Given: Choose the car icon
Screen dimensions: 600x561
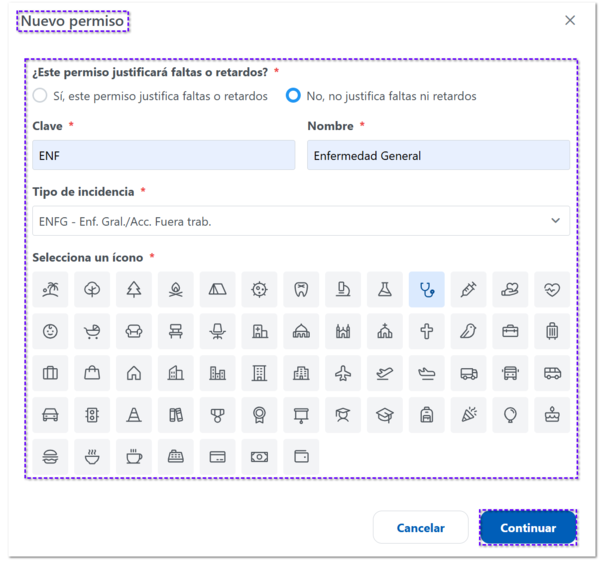Looking at the screenshot, I should point(50,415).
